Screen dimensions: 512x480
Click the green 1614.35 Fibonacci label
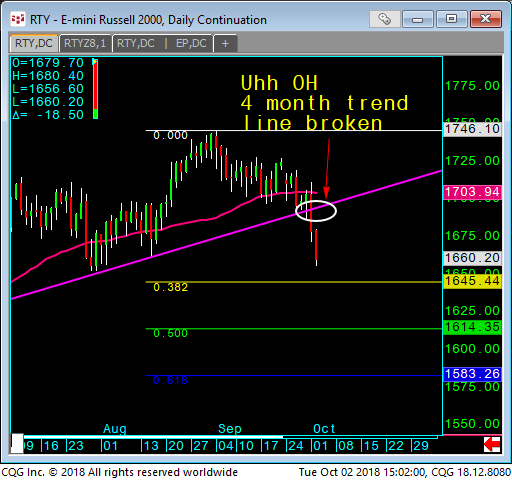pyautogui.click(x=472, y=327)
